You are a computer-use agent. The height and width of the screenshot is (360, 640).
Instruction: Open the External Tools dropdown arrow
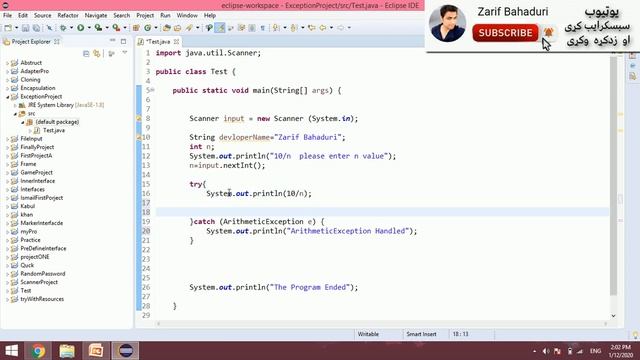(x=125, y=28)
